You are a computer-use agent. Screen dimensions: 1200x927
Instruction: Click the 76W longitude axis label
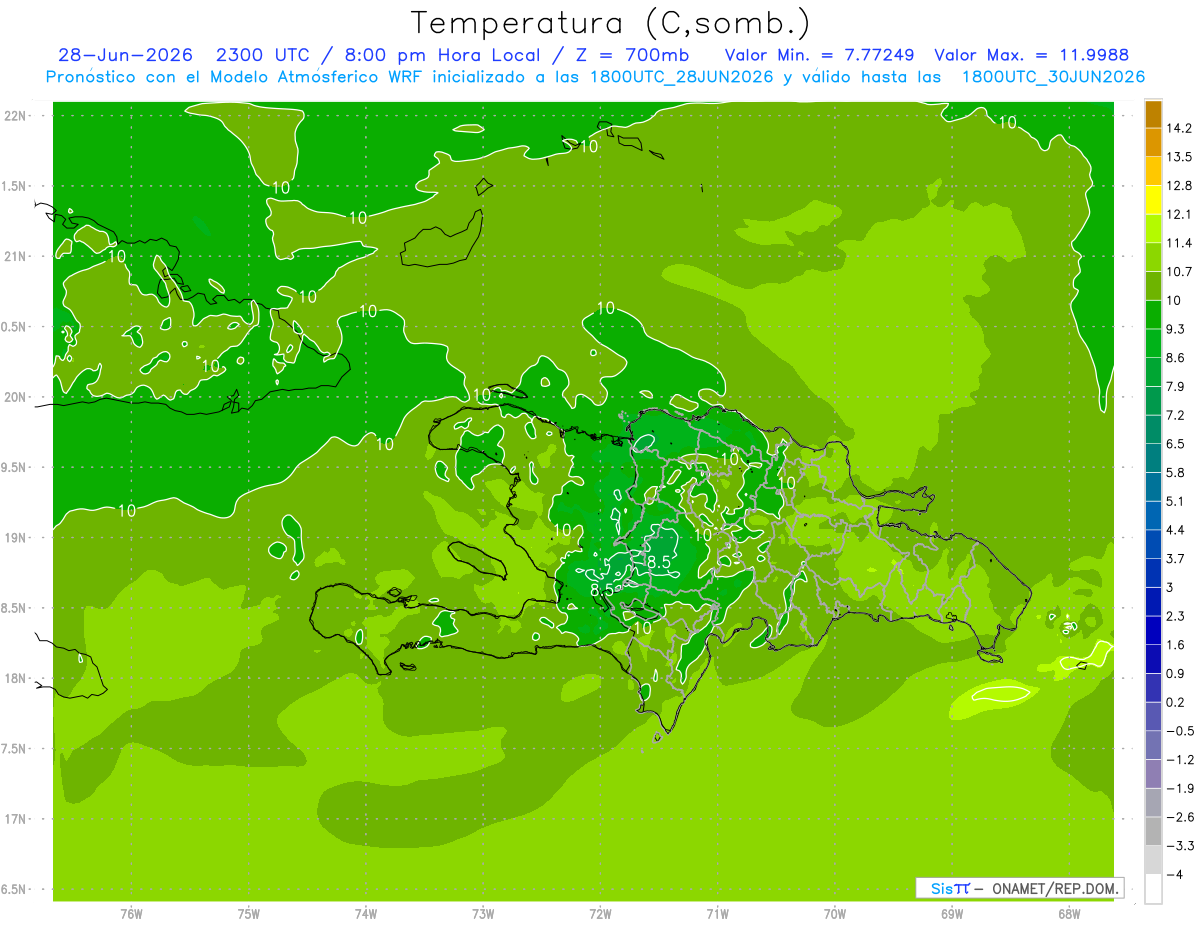pyautogui.click(x=131, y=914)
